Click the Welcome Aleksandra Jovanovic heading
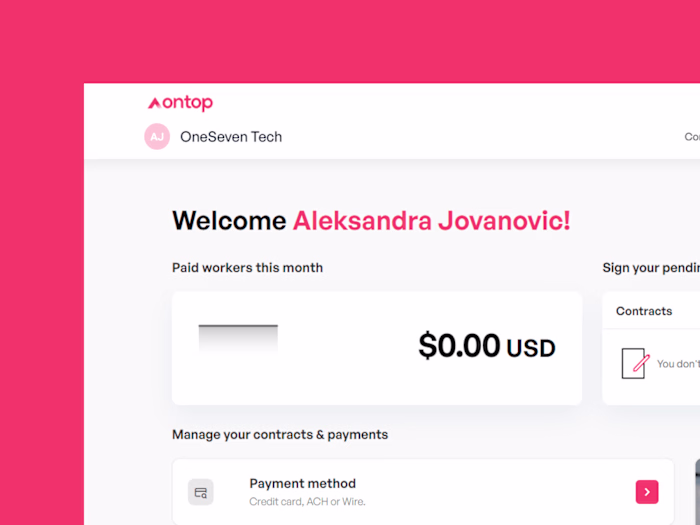 click(x=371, y=221)
